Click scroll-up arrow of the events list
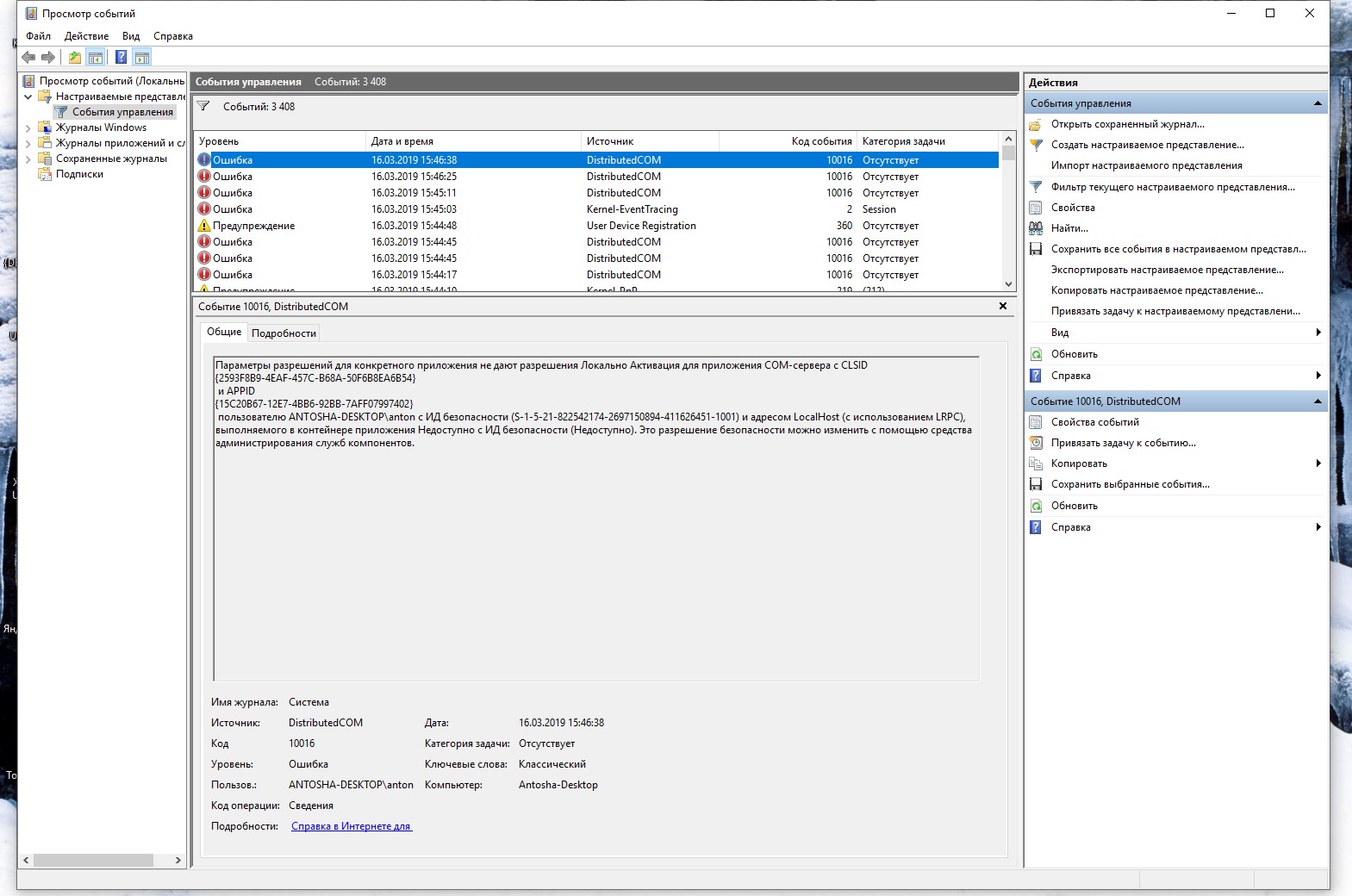The height and width of the screenshot is (896, 1352). (x=1008, y=139)
